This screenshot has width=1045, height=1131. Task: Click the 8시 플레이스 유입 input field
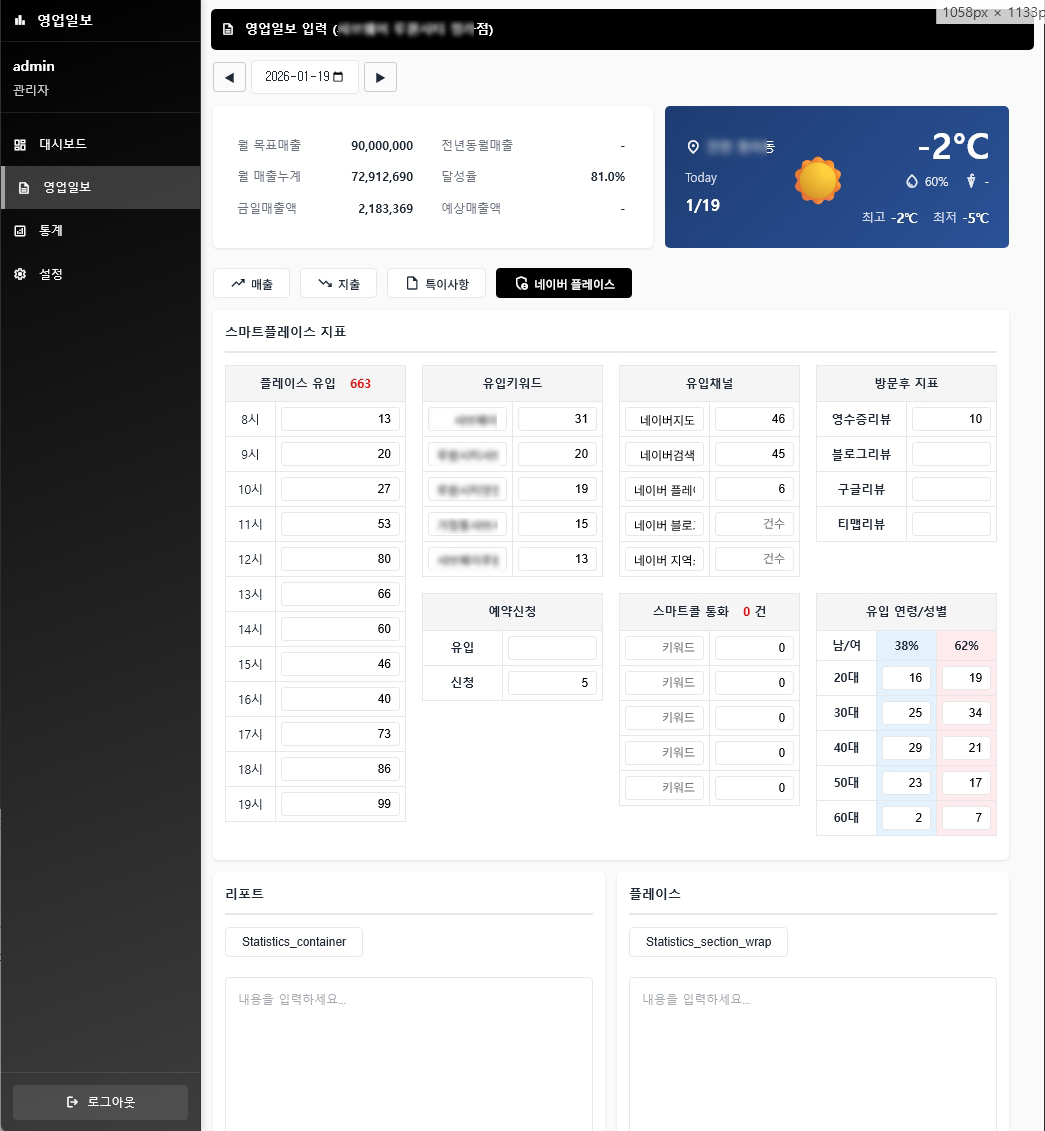340,419
